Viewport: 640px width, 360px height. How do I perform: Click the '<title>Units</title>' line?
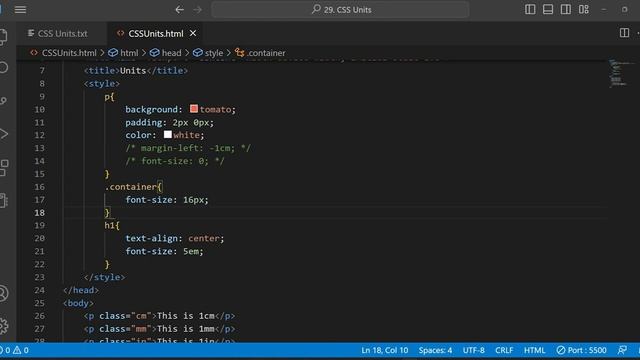[x=136, y=71]
